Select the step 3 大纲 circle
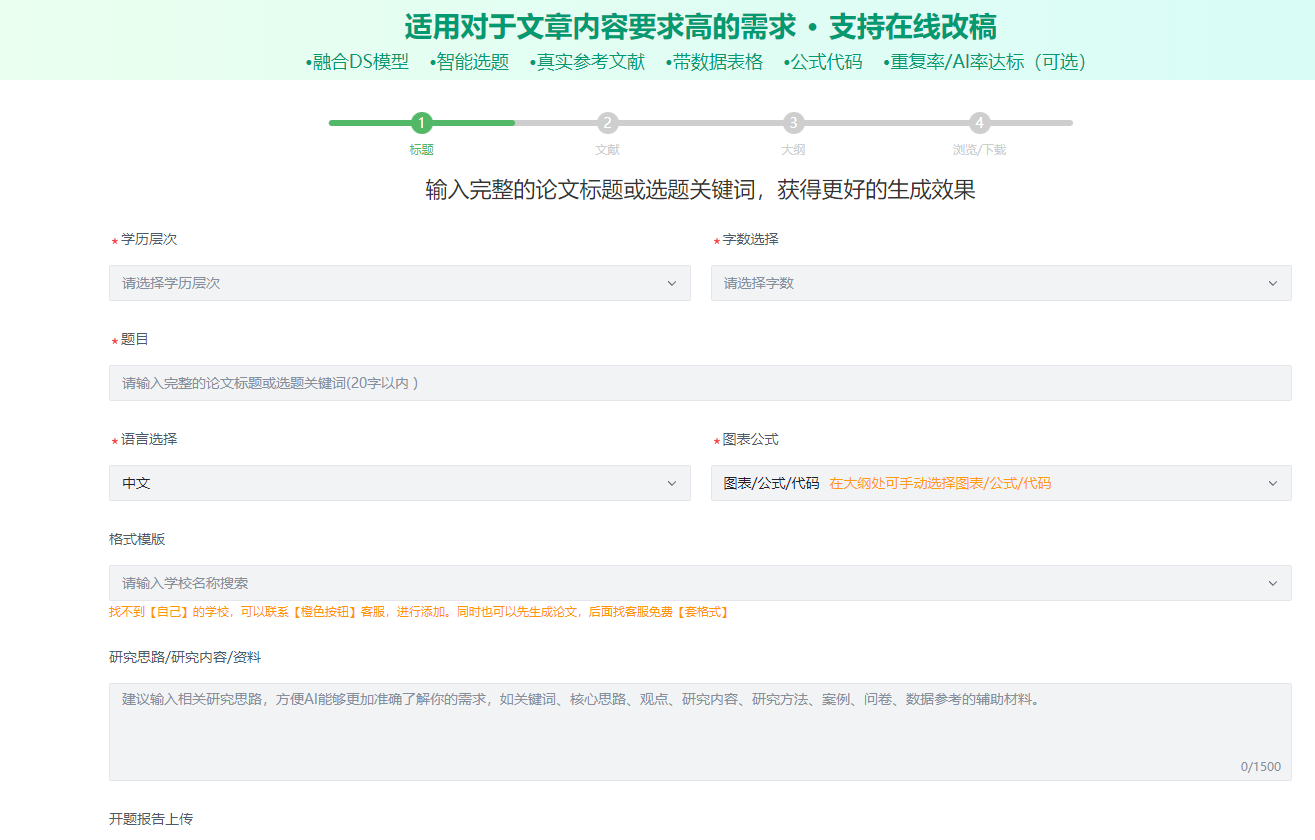Viewport: 1315px width, 840px height. pyautogui.click(x=793, y=123)
